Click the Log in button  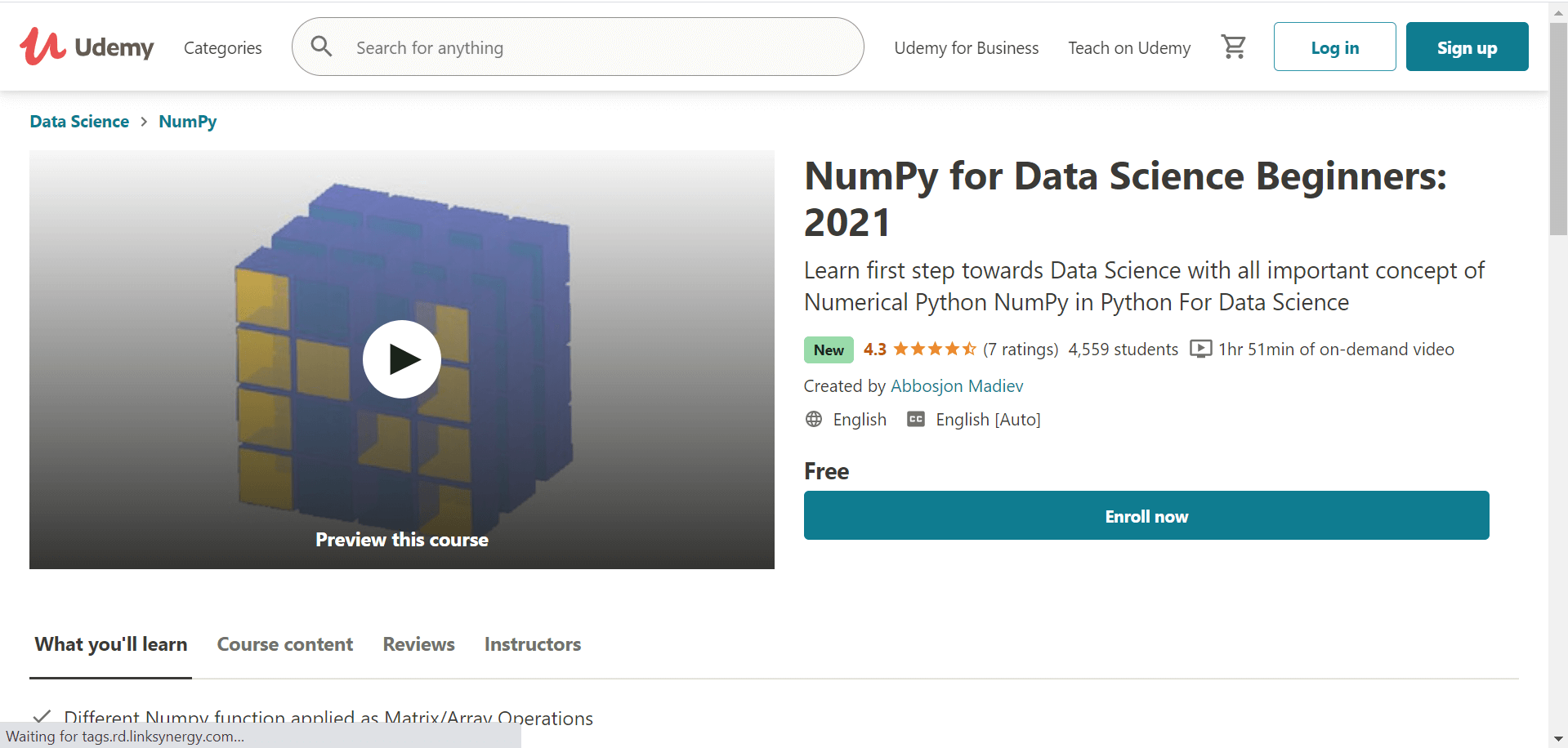tap(1334, 47)
